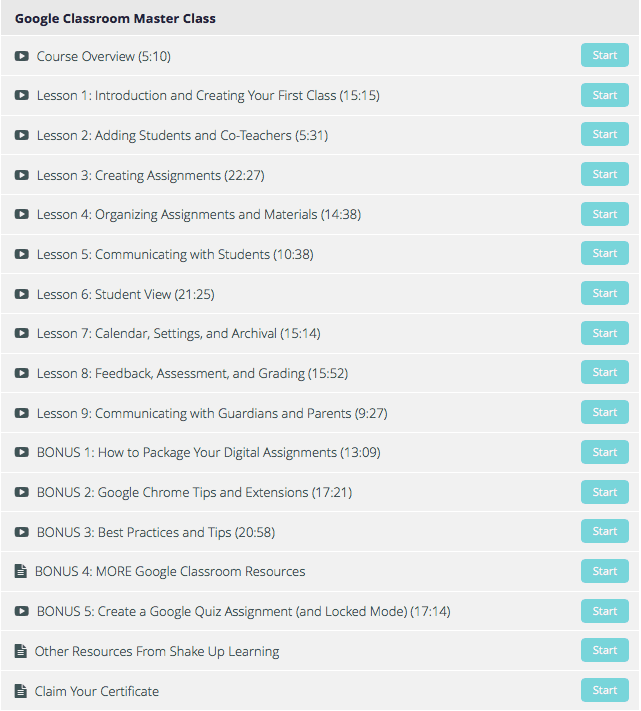Click the document icon for Claim Your Certificate
The image size is (641, 711).
pos(20,691)
